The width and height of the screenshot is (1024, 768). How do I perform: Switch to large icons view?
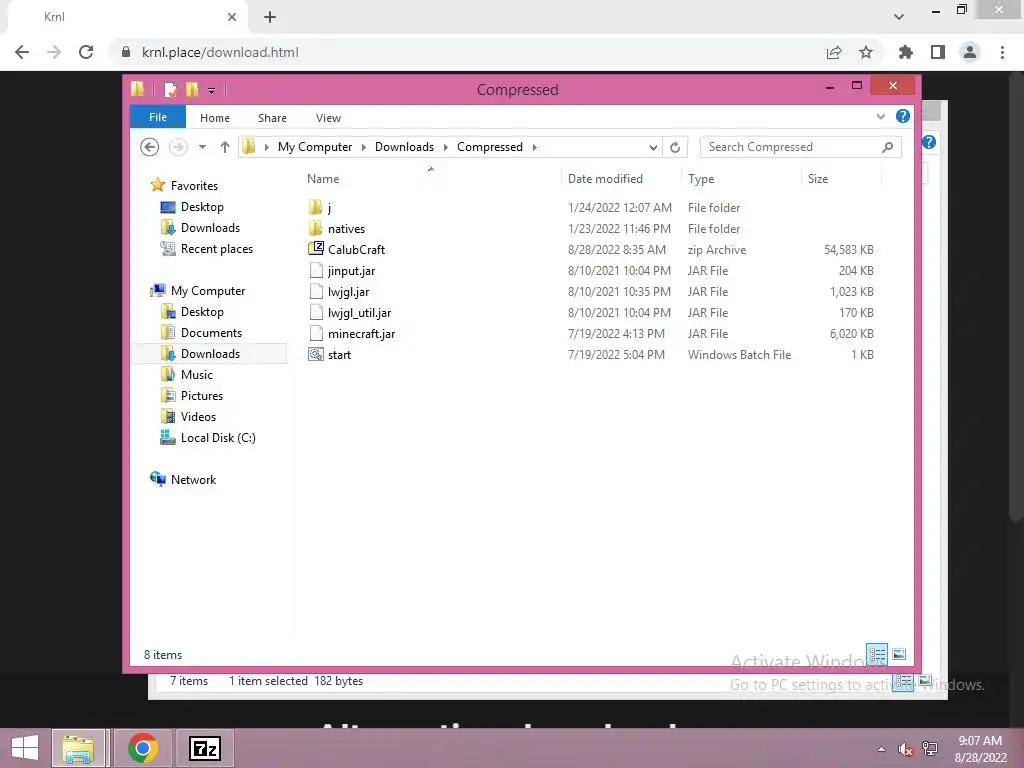pyautogui.click(x=899, y=654)
